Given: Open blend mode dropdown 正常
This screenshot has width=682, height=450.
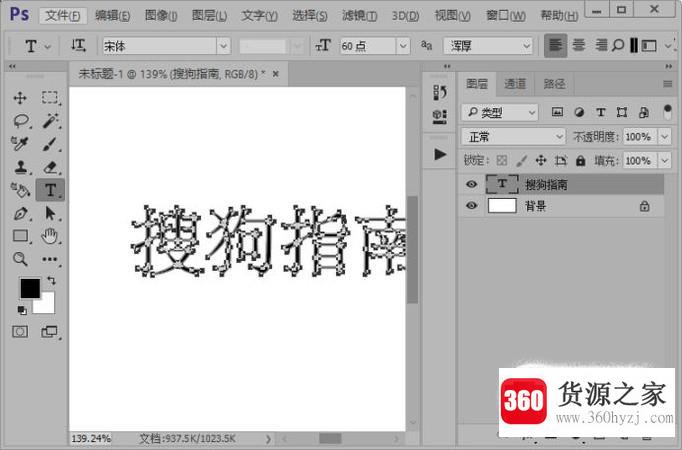Looking at the screenshot, I should coord(513,137).
